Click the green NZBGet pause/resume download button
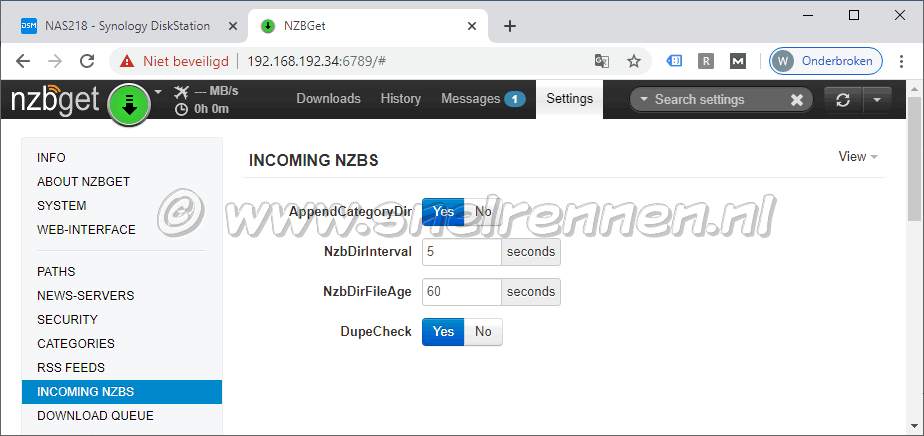 (129, 104)
